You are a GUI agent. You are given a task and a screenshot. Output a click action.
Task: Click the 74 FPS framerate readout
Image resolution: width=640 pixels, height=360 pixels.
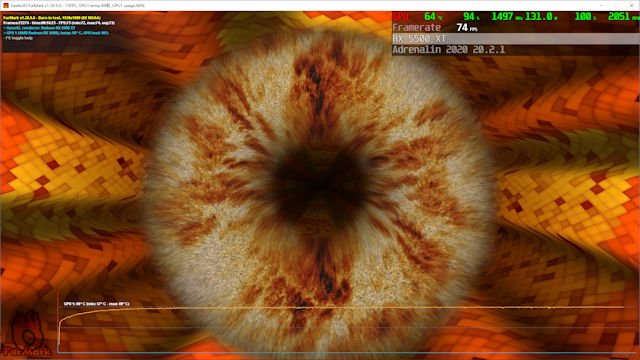click(467, 28)
